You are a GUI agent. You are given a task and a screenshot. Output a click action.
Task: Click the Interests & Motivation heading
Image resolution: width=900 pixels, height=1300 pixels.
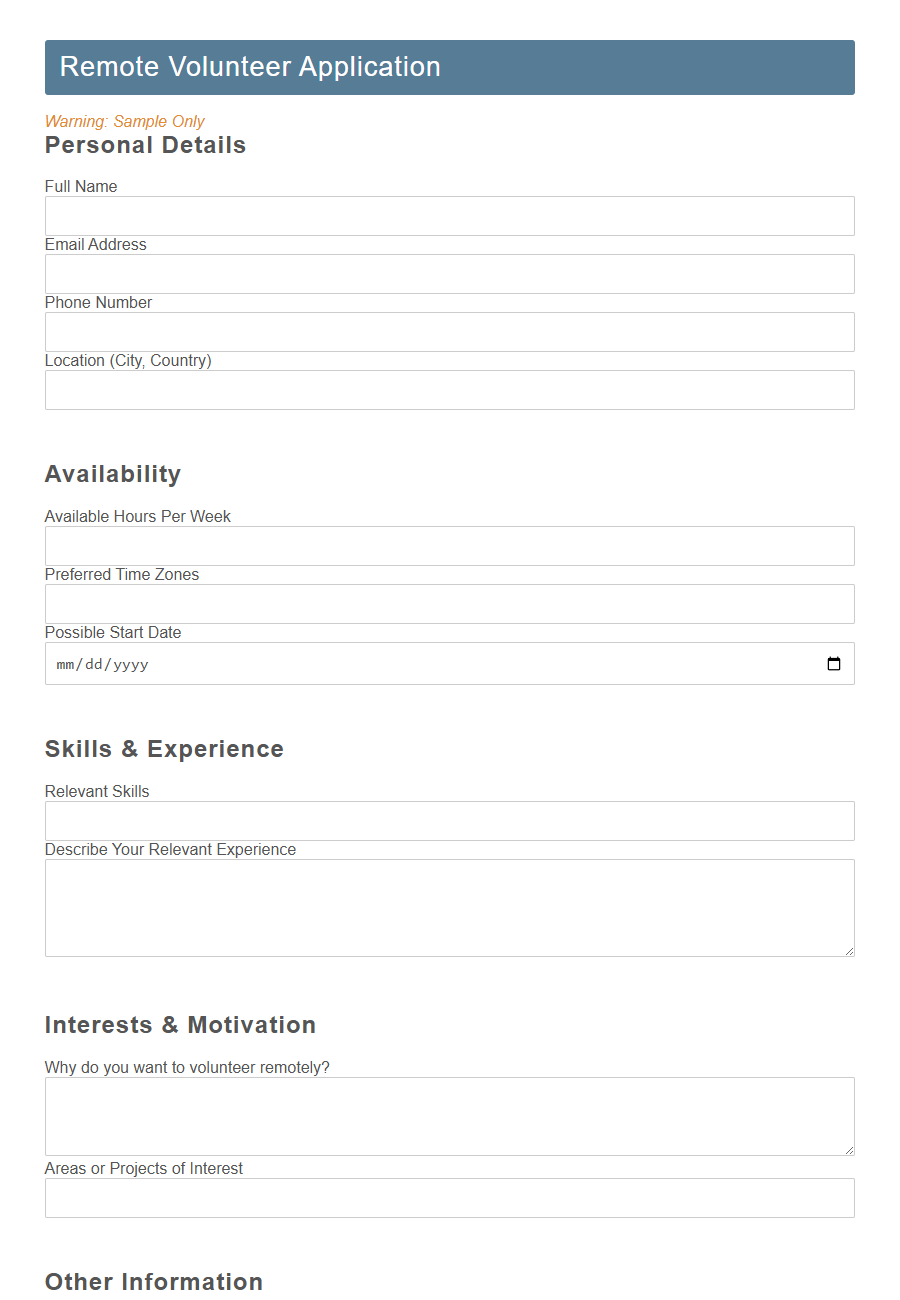point(180,1025)
